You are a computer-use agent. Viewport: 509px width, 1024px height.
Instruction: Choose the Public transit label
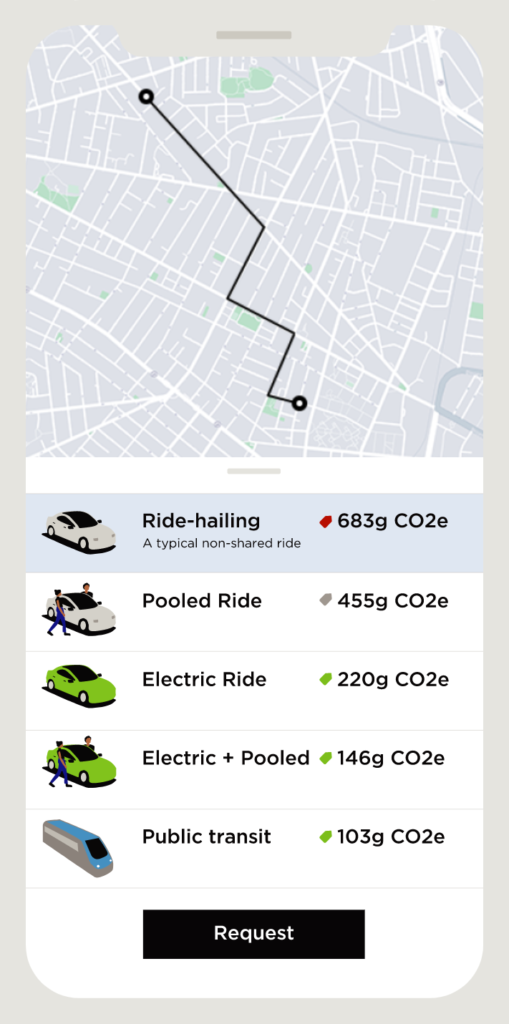click(206, 837)
